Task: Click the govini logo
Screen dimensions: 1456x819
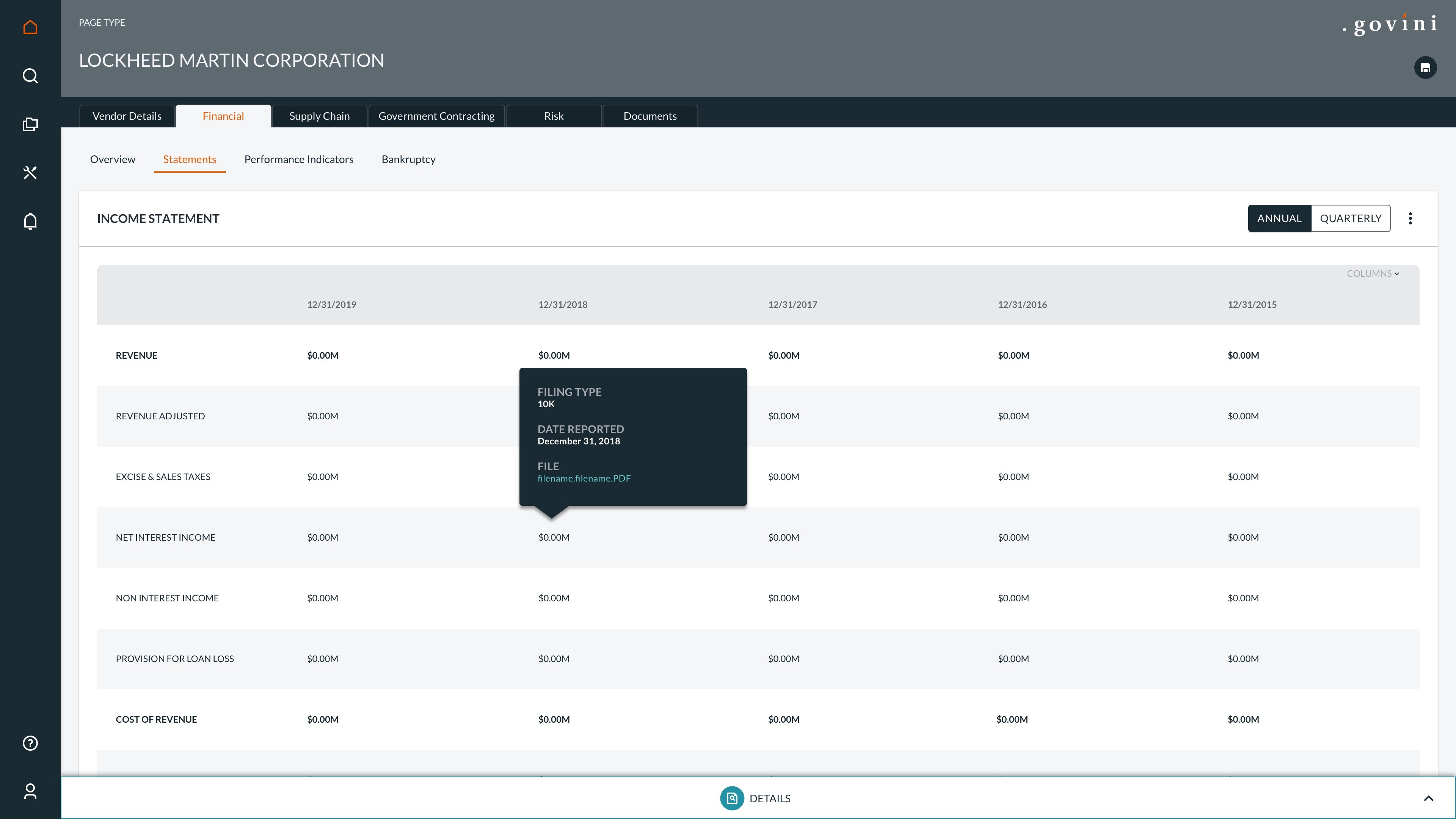Action: pyautogui.click(x=1390, y=24)
